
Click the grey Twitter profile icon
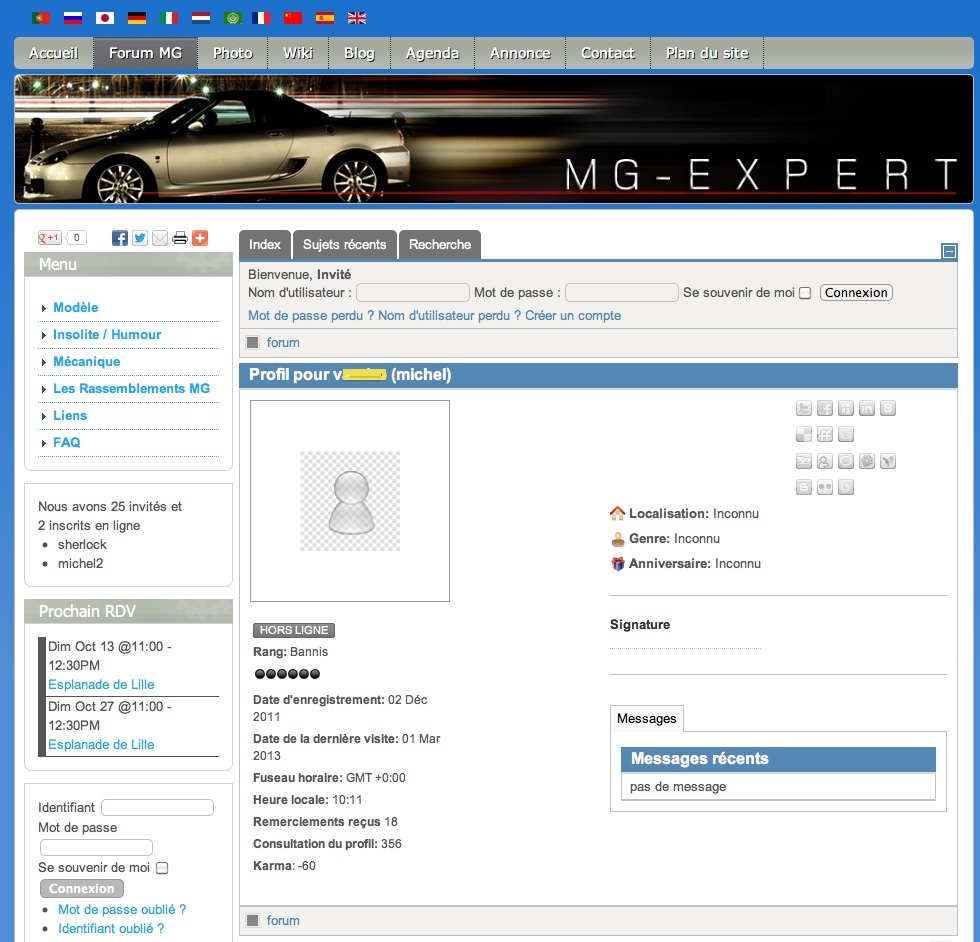tap(804, 408)
